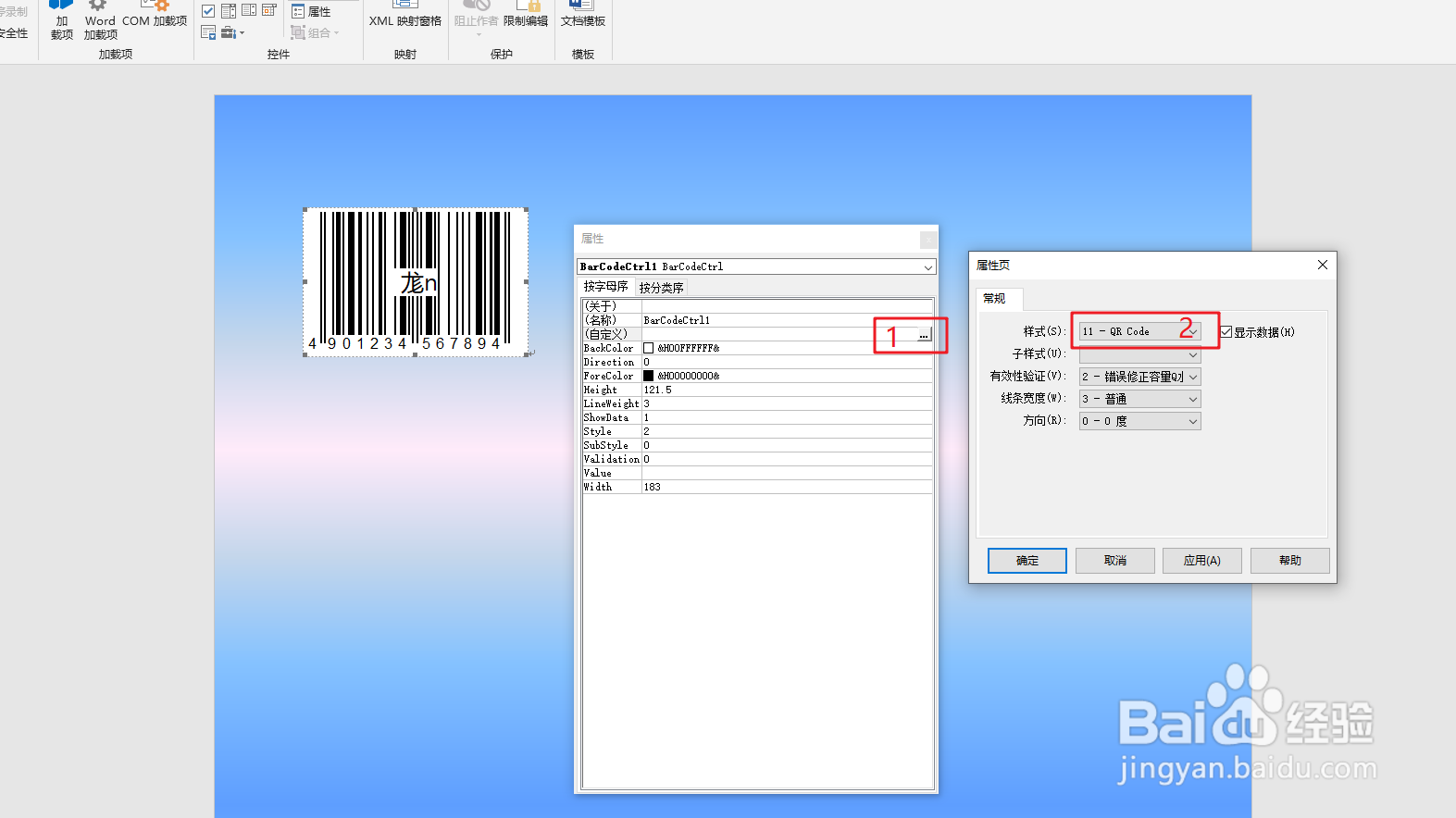
Task: Switch to 按字母序 alphabetical tab
Action: [x=605, y=287]
